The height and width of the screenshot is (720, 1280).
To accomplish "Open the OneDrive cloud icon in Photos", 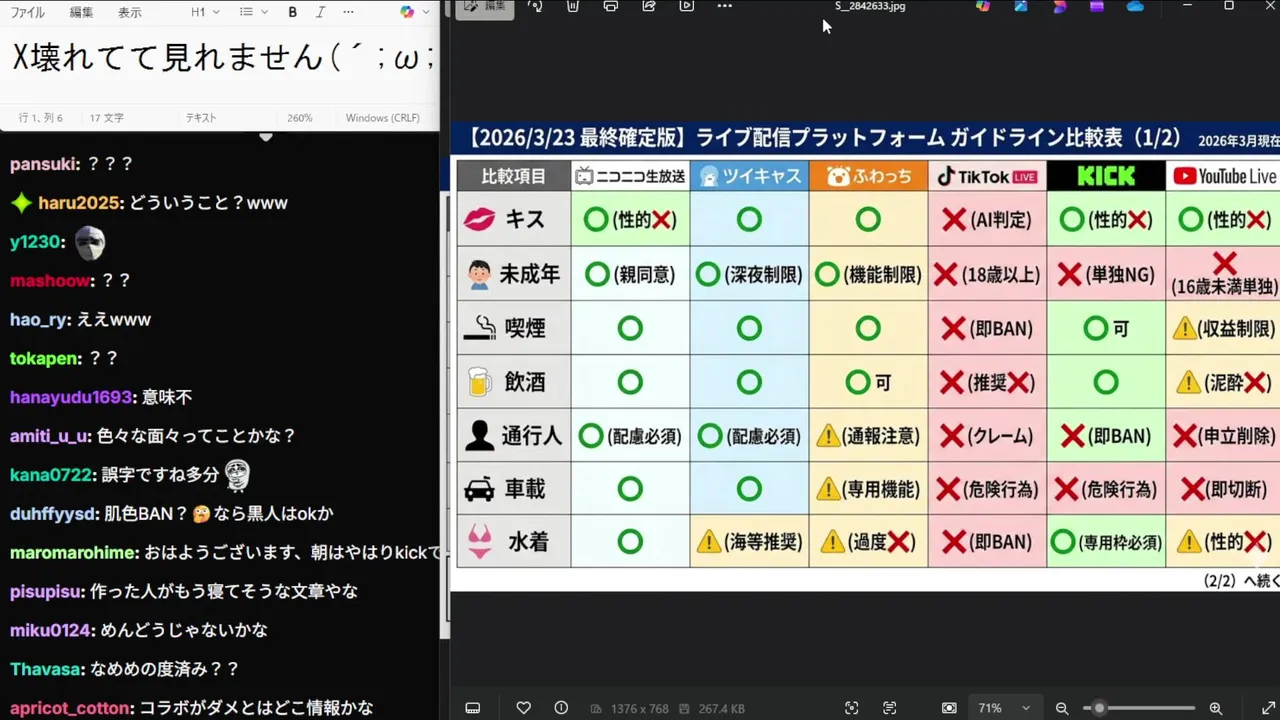I will 1135,6.
